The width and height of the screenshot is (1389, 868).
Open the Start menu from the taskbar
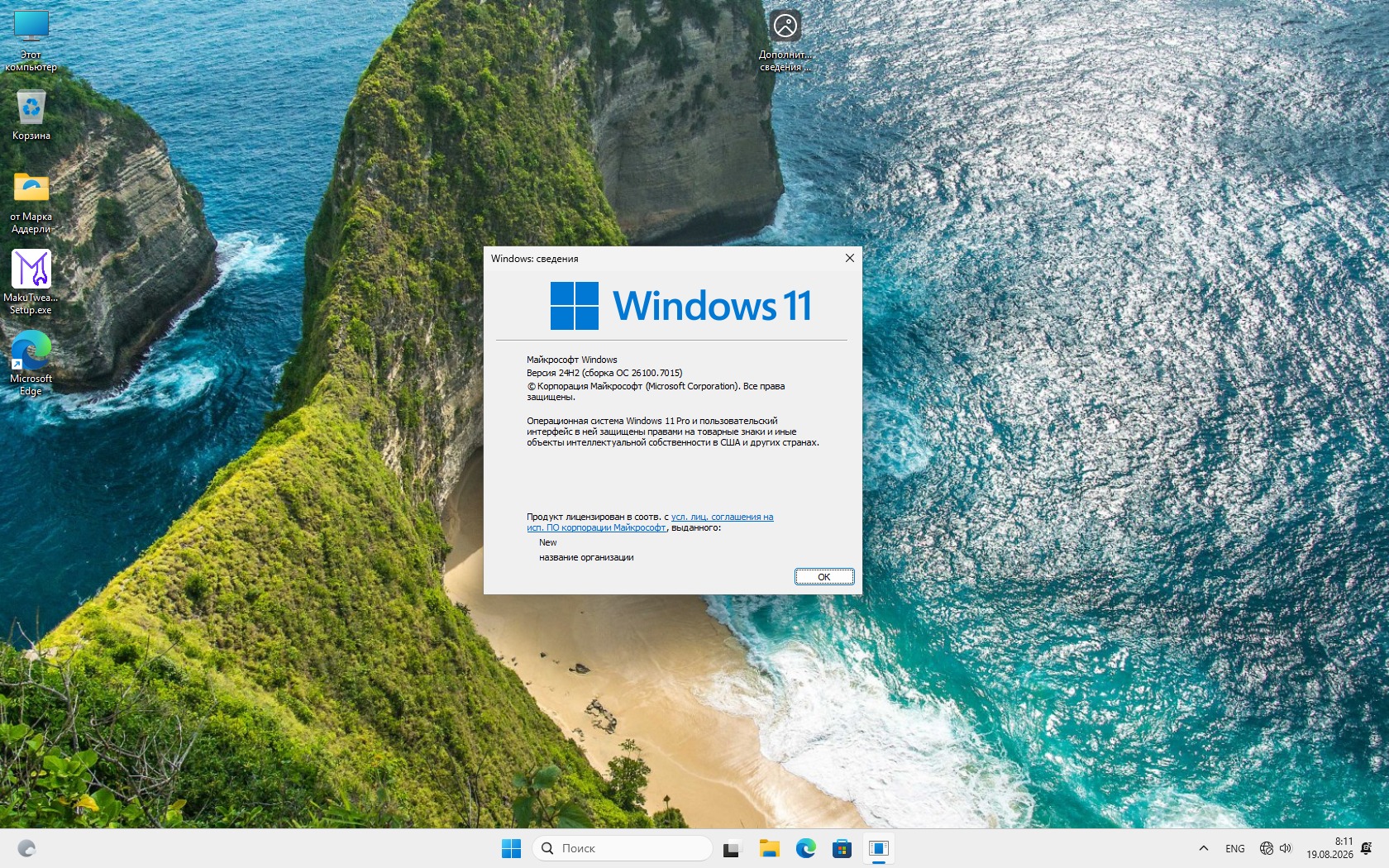(512, 848)
